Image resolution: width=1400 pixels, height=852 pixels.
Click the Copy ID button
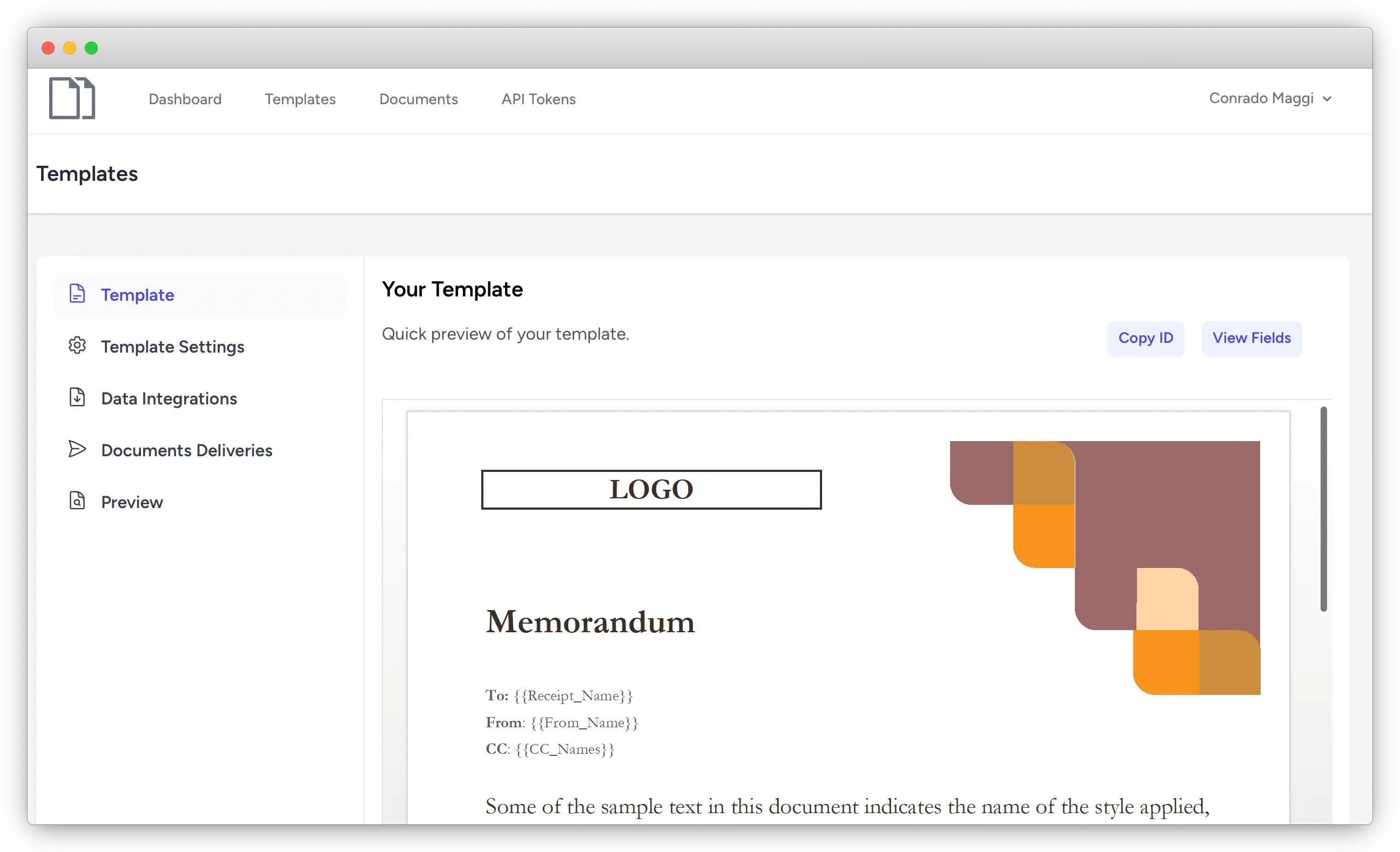click(1146, 338)
